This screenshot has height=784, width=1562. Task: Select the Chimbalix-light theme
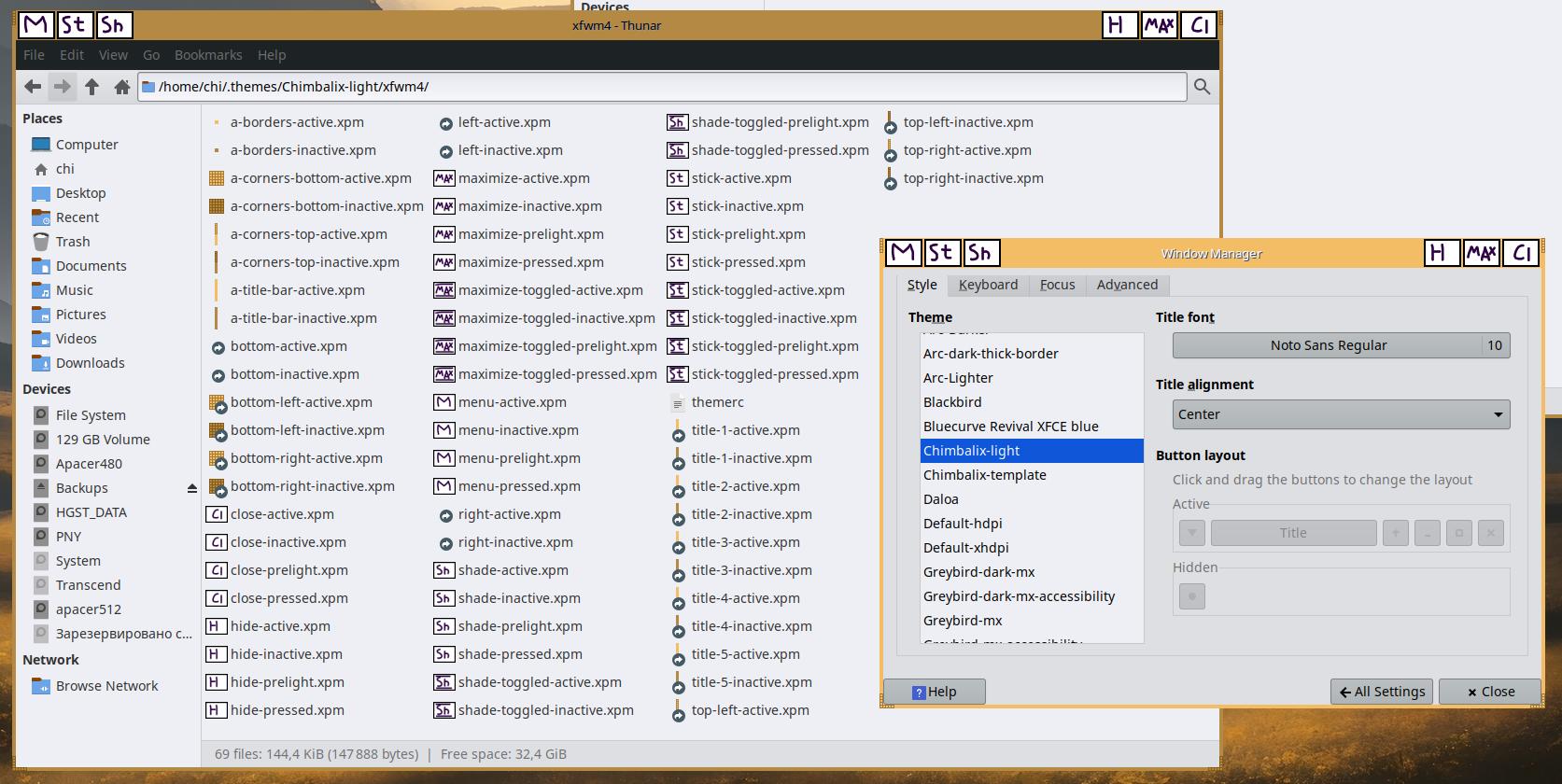click(1032, 451)
